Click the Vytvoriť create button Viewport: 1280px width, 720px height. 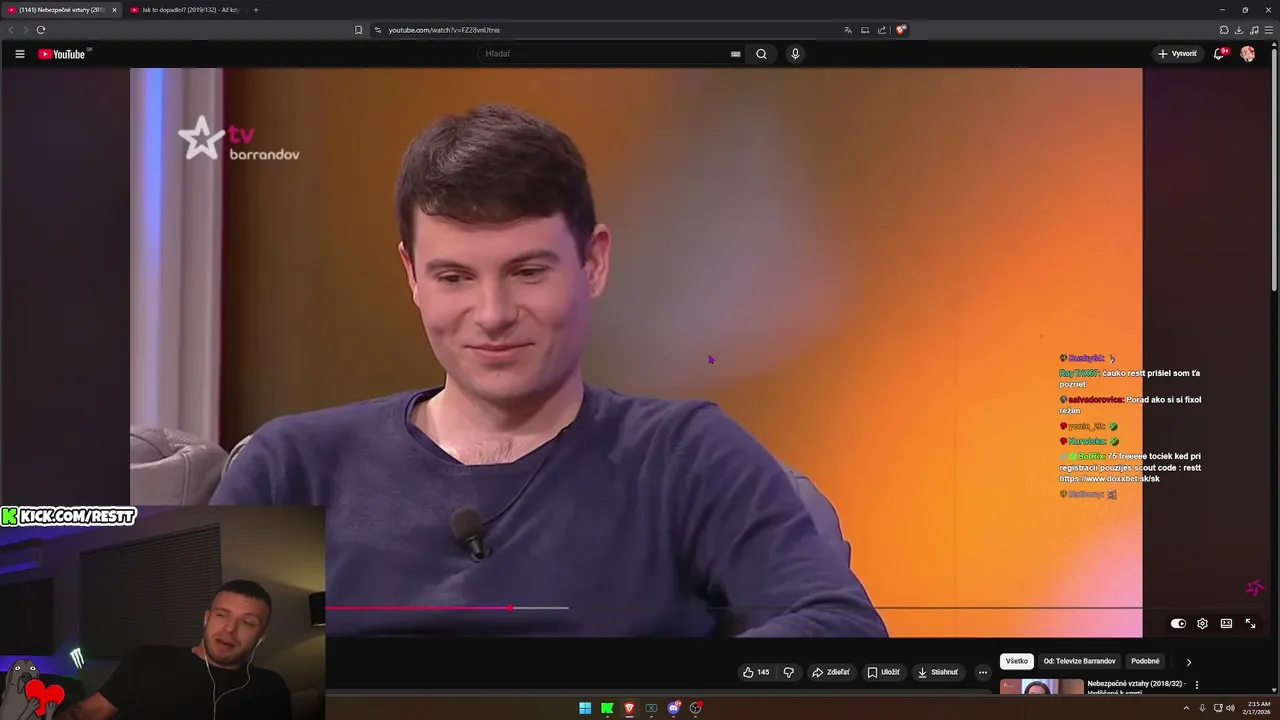[x=1177, y=54]
